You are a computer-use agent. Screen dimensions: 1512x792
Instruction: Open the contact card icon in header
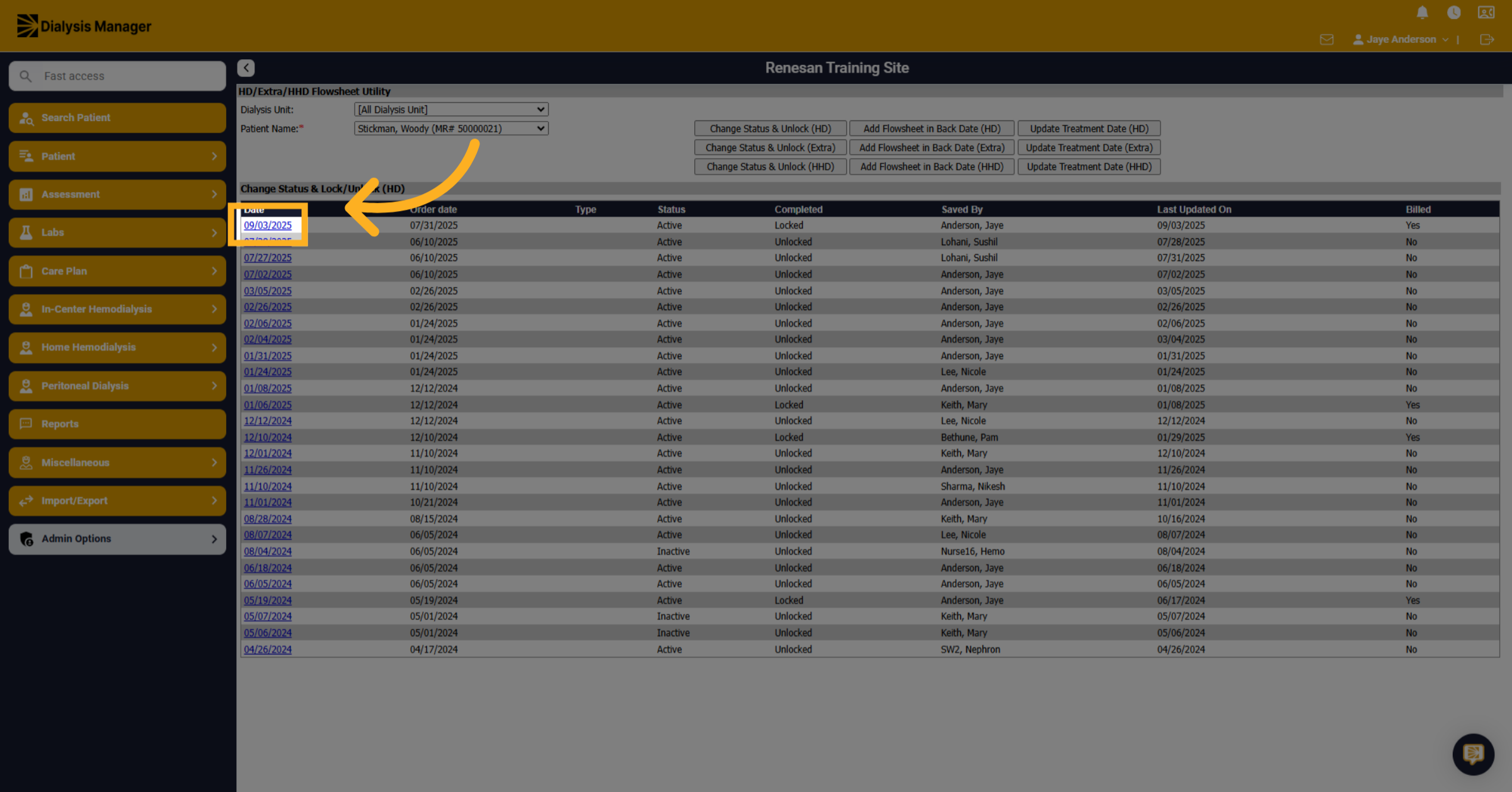click(x=1486, y=13)
